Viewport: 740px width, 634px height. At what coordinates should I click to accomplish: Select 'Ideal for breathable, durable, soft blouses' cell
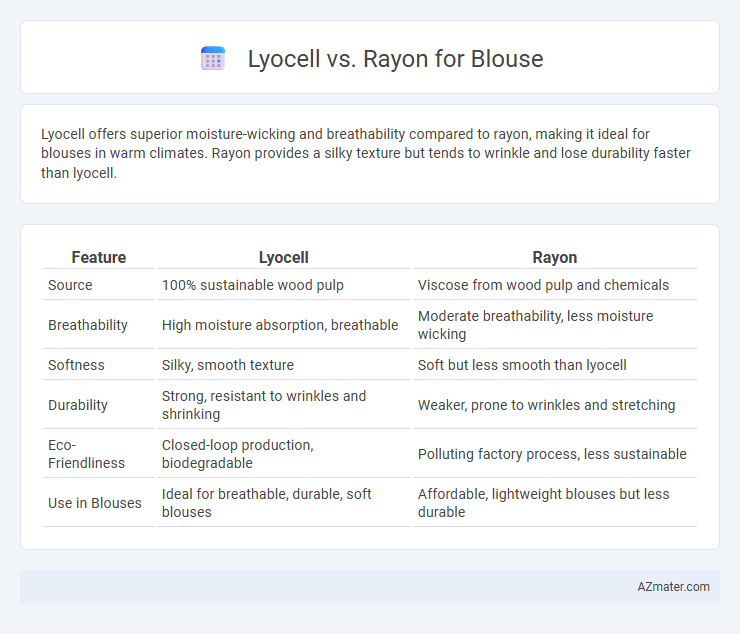click(x=266, y=503)
